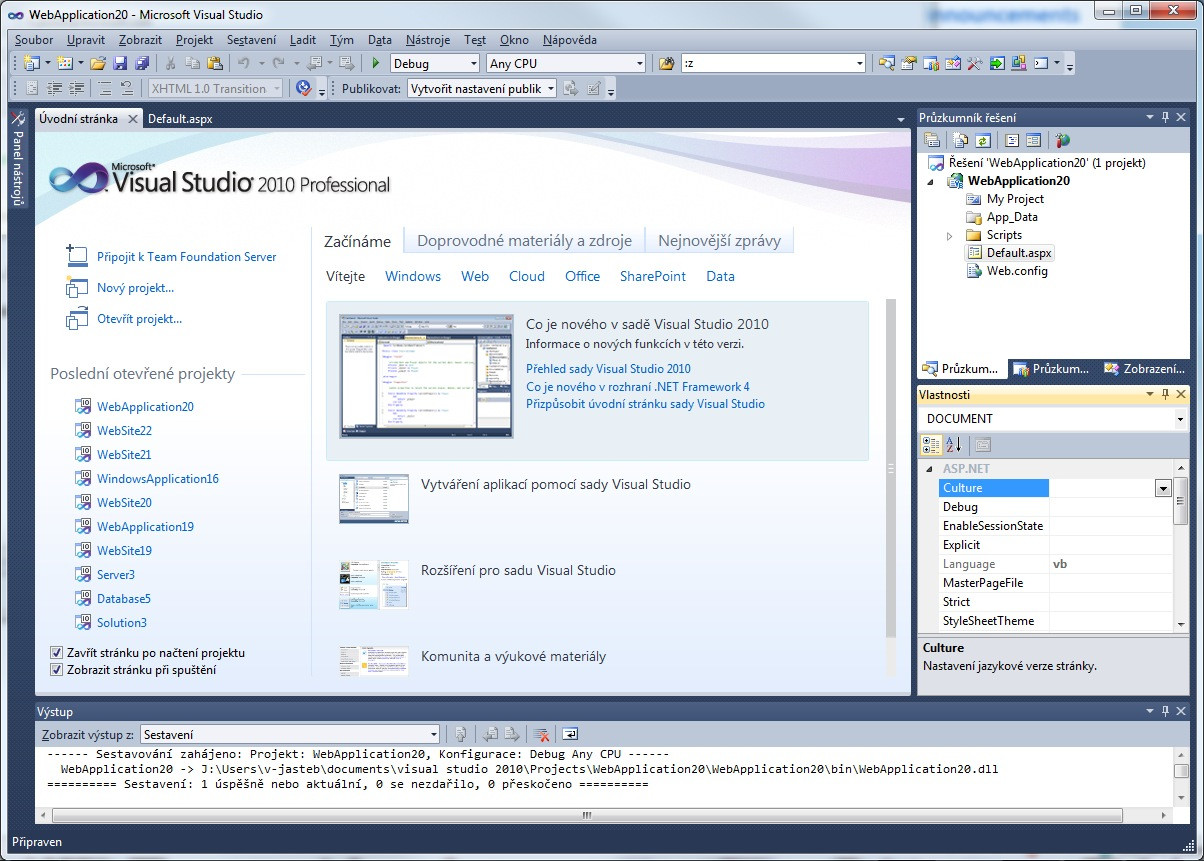Collapse the WebApplication20 project node

pos(932,181)
